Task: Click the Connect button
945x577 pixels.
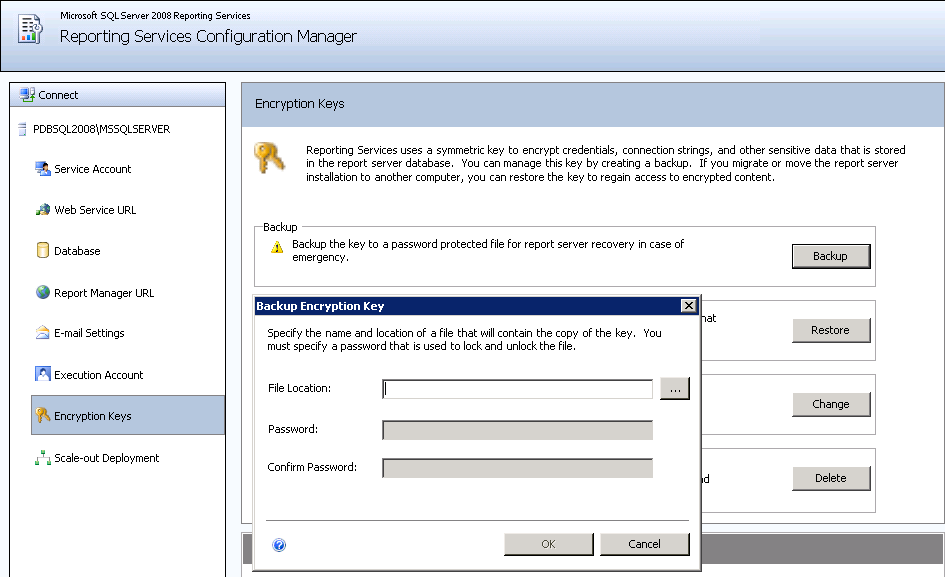Action: click(118, 95)
